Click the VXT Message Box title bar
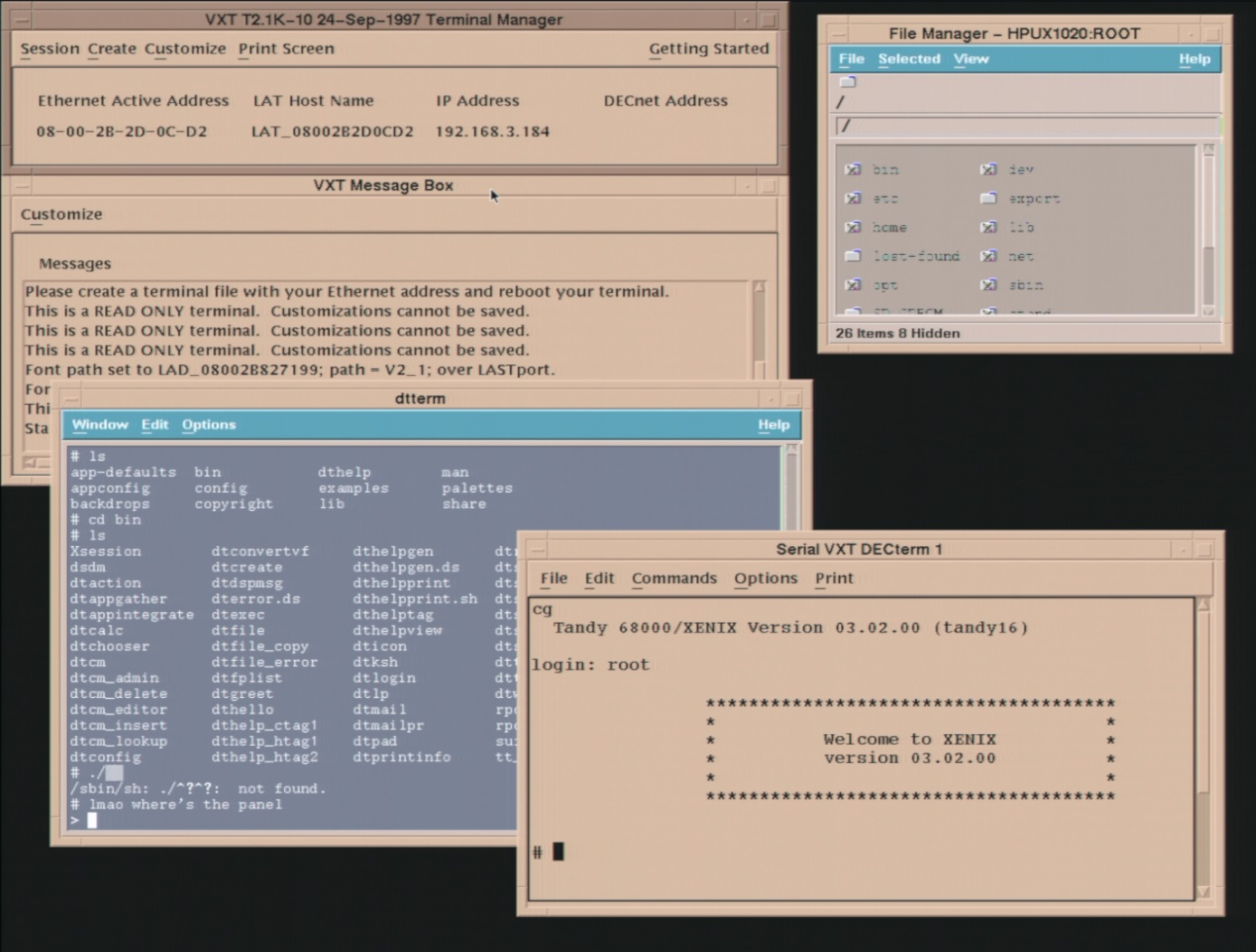 383,185
